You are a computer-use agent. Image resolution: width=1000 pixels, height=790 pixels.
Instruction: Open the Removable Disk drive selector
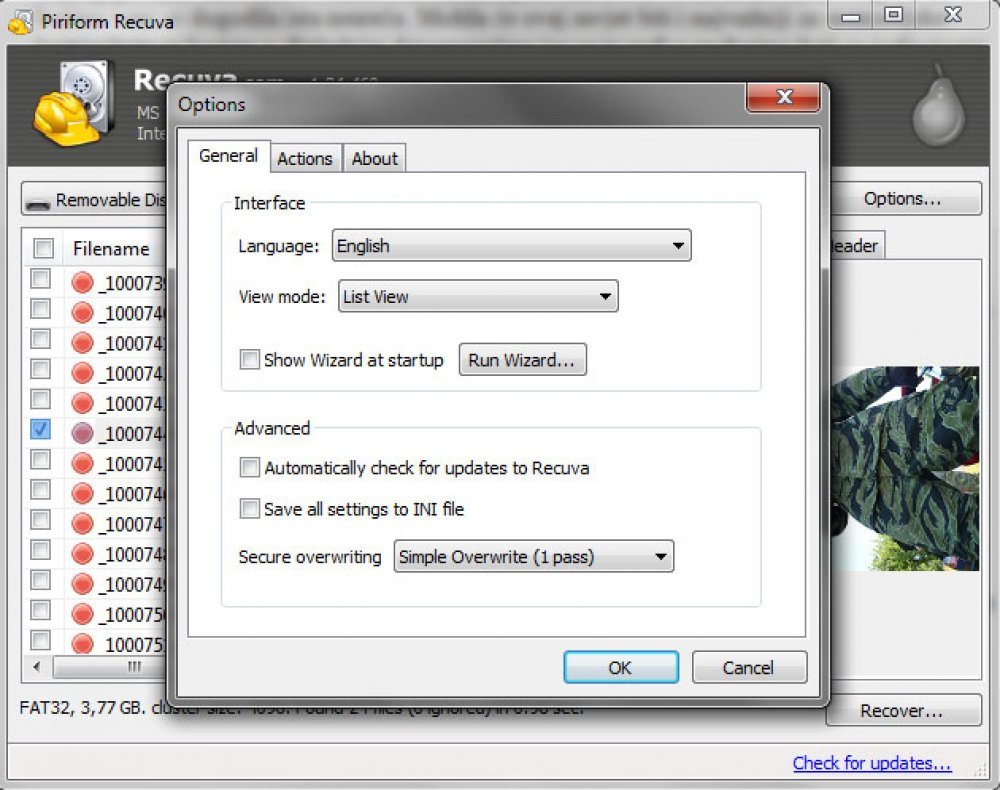96,200
